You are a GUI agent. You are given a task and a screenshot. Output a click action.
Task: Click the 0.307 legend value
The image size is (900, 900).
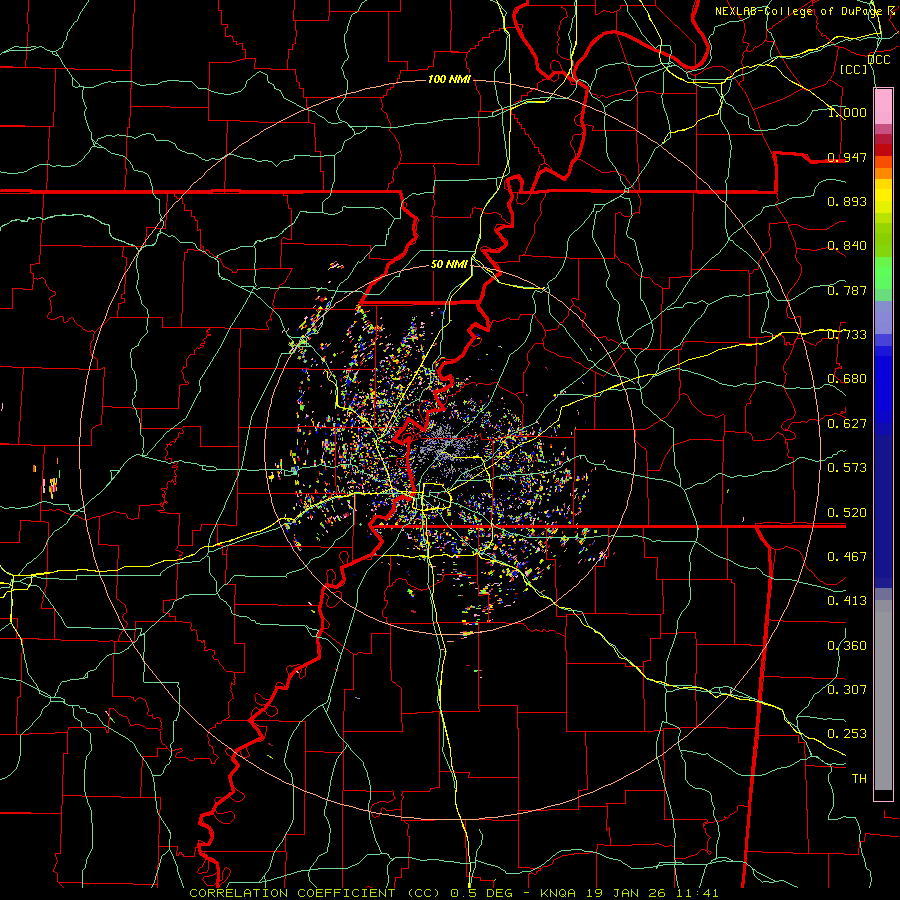(847, 690)
